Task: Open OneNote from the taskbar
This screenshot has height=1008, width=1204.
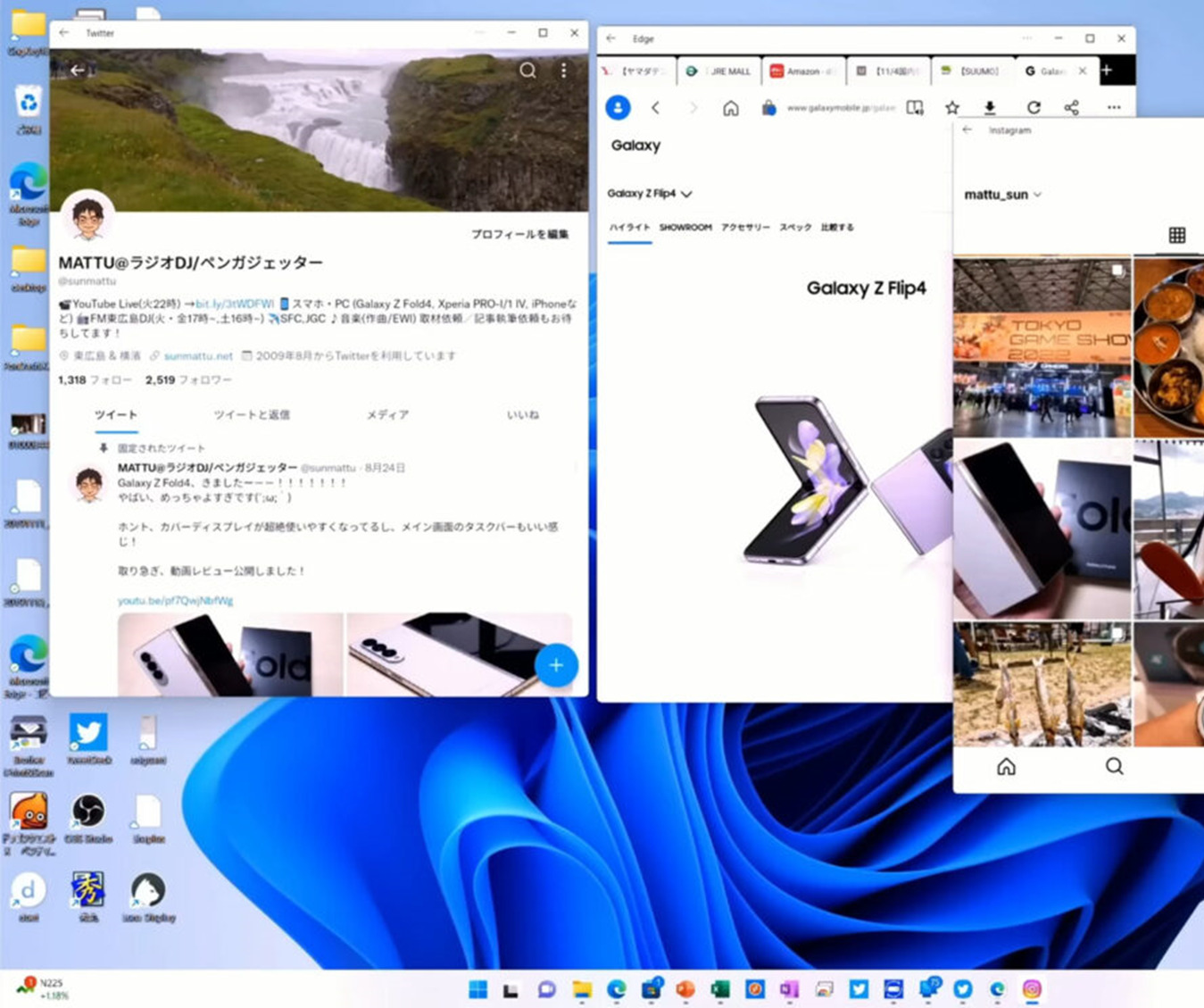Action: pyautogui.click(x=789, y=989)
